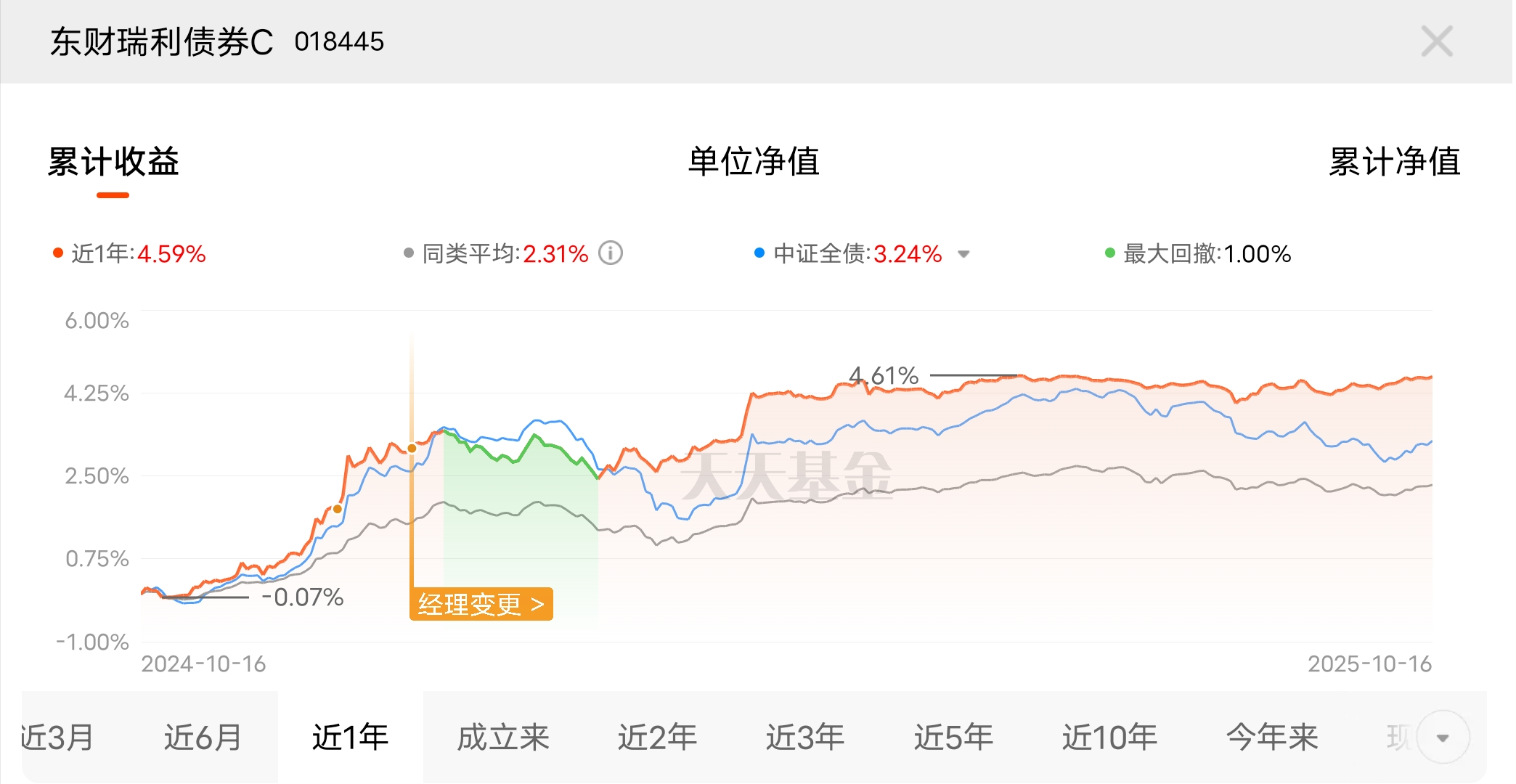This screenshot has width=1516, height=784.
Task: Choose the 今年来 period option
Action: coord(1272,738)
